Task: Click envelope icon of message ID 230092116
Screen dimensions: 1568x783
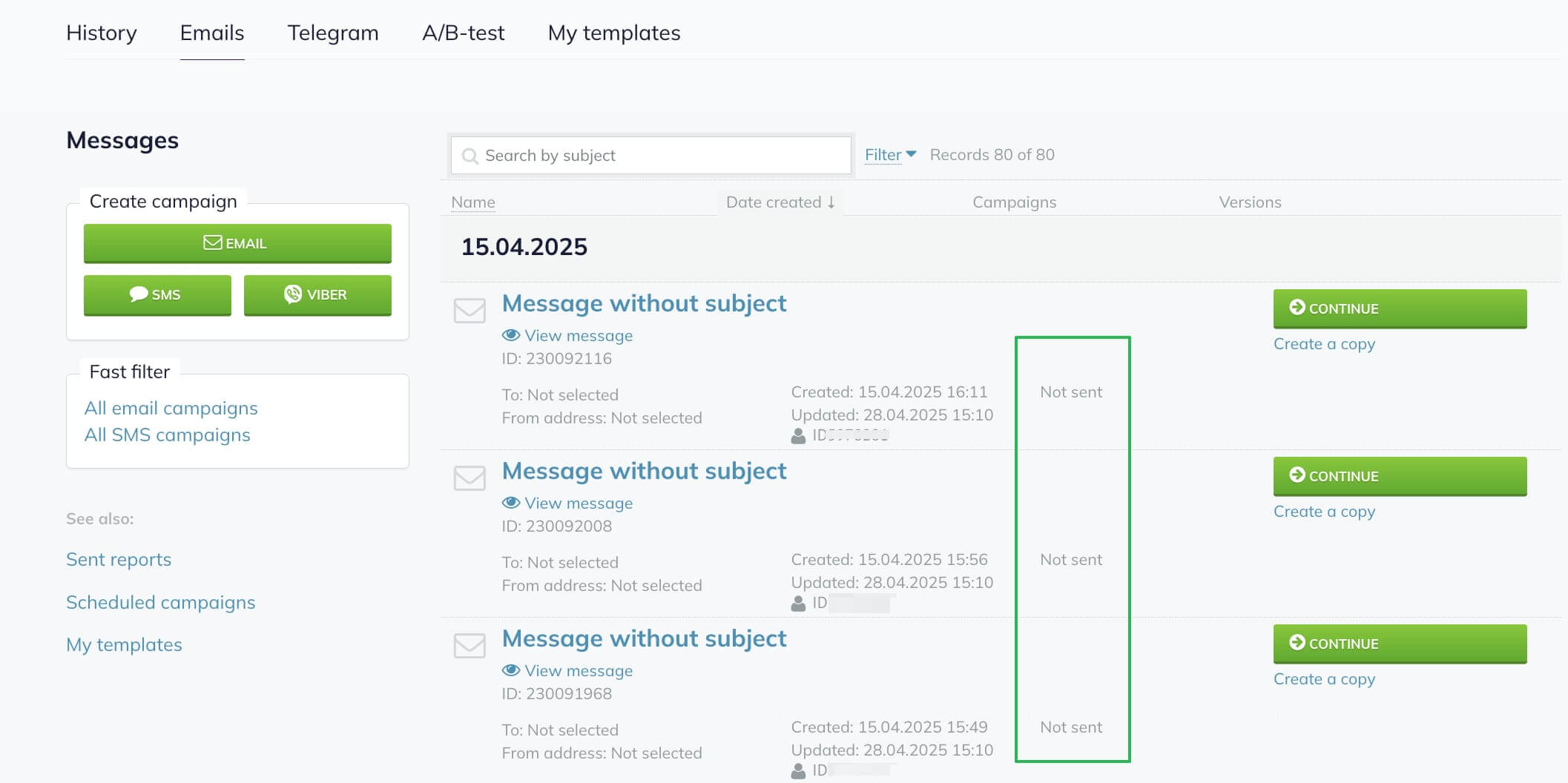Action: [x=470, y=310]
